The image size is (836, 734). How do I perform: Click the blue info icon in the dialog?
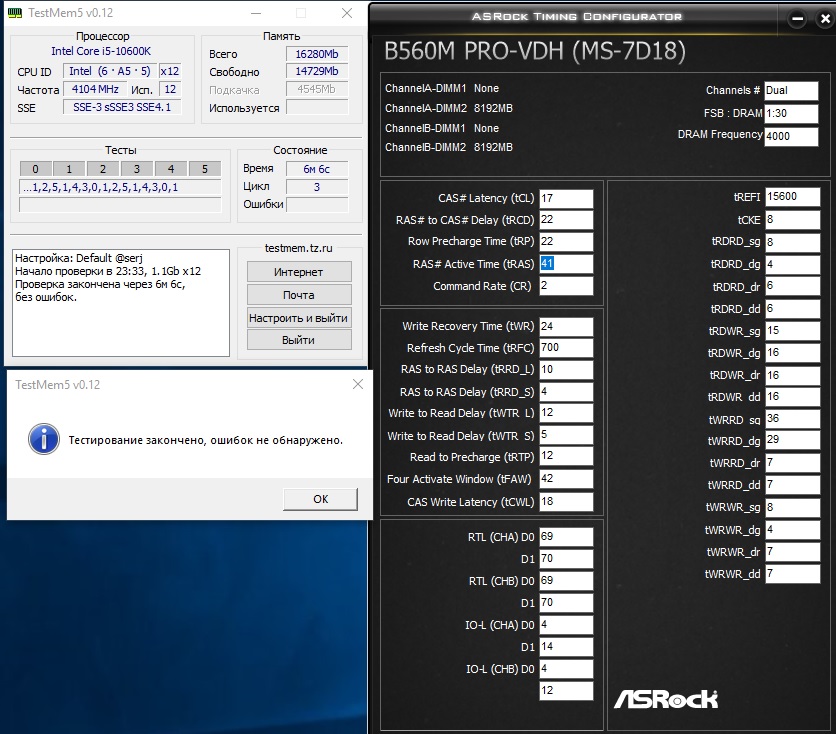click(x=44, y=439)
